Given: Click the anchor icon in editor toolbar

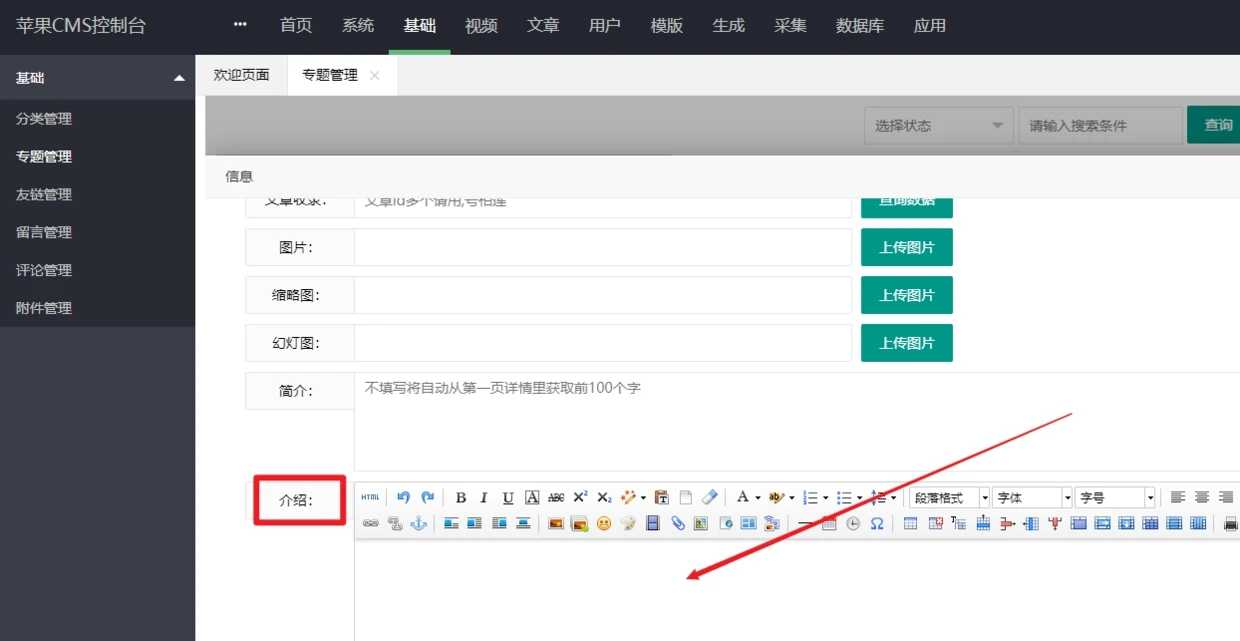Looking at the screenshot, I should [419, 523].
